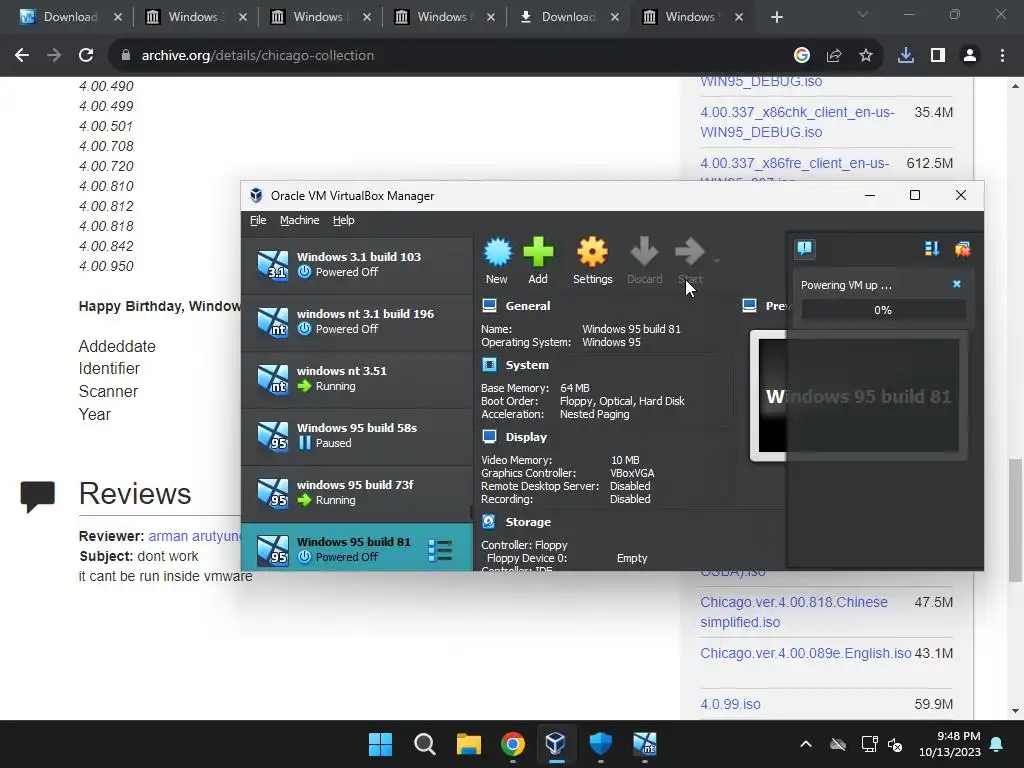Open the Machine menu in VirtualBox
1024x768 pixels.
pyautogui.click(x=300, y=220)
